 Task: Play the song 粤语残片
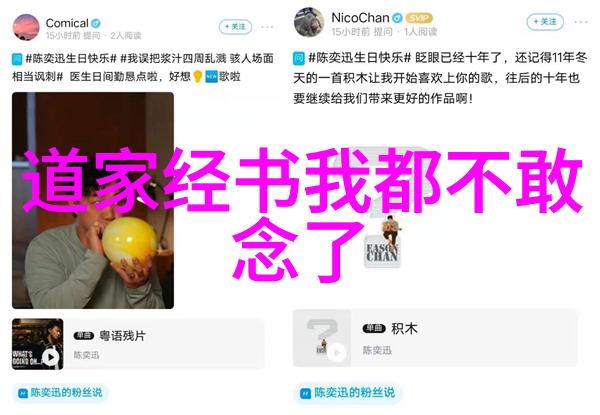coord(51,357)
